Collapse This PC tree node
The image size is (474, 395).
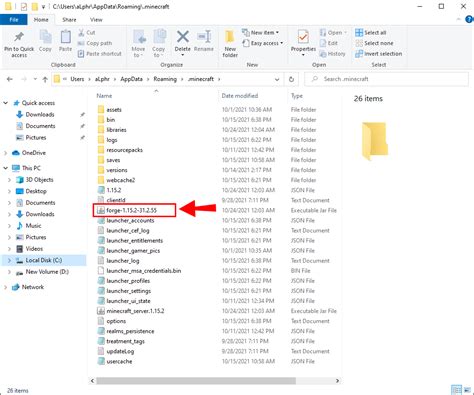[6, 168]
